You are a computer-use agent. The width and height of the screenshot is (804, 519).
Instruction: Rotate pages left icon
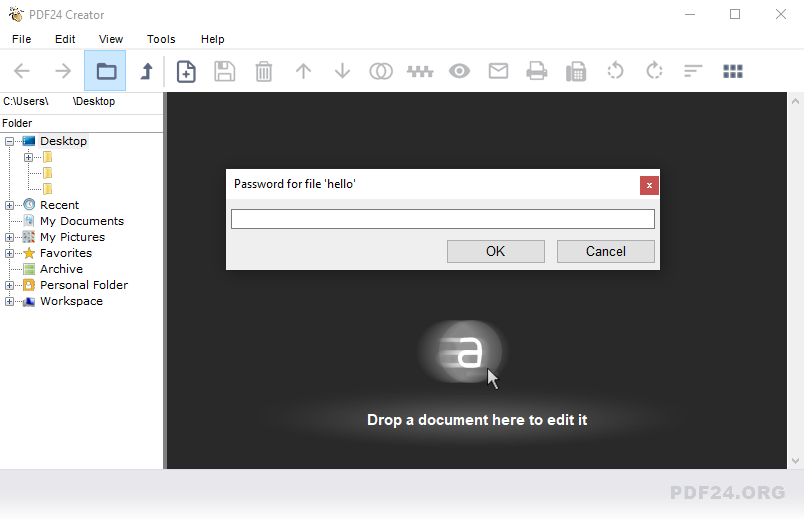(615, 71)
